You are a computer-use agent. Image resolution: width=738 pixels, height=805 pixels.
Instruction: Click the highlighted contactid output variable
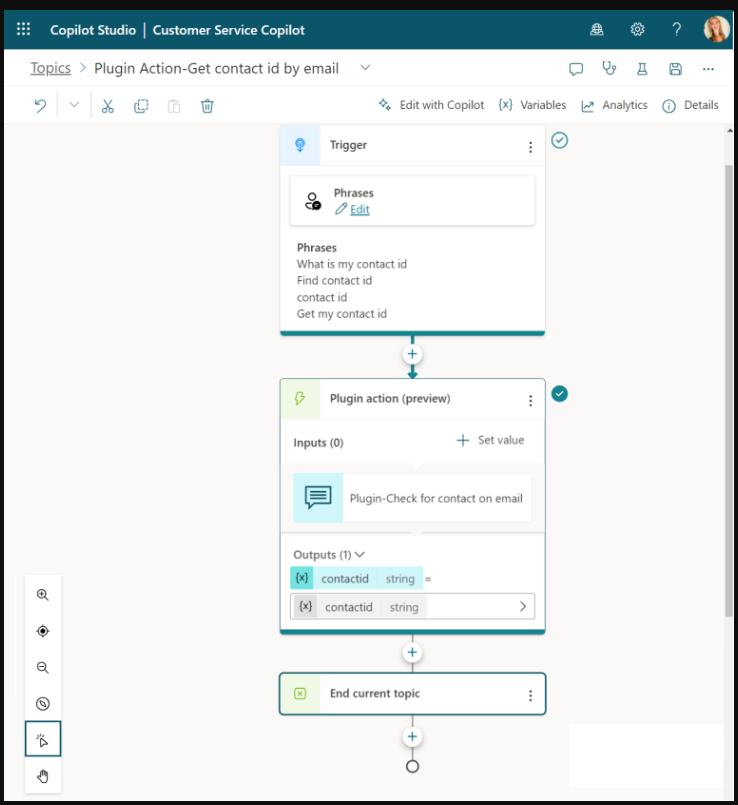[x=356, y=578]
